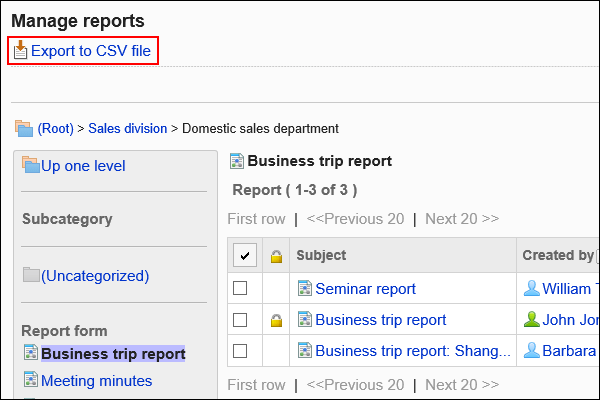
Task: Go to (Root) in the breadcrumb
Action: pyautogui.click(x=55, y=129)
